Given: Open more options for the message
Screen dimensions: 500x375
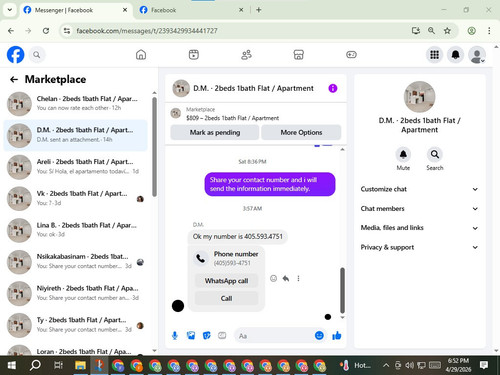Looking at the screenshot, I should click(298, 278).
